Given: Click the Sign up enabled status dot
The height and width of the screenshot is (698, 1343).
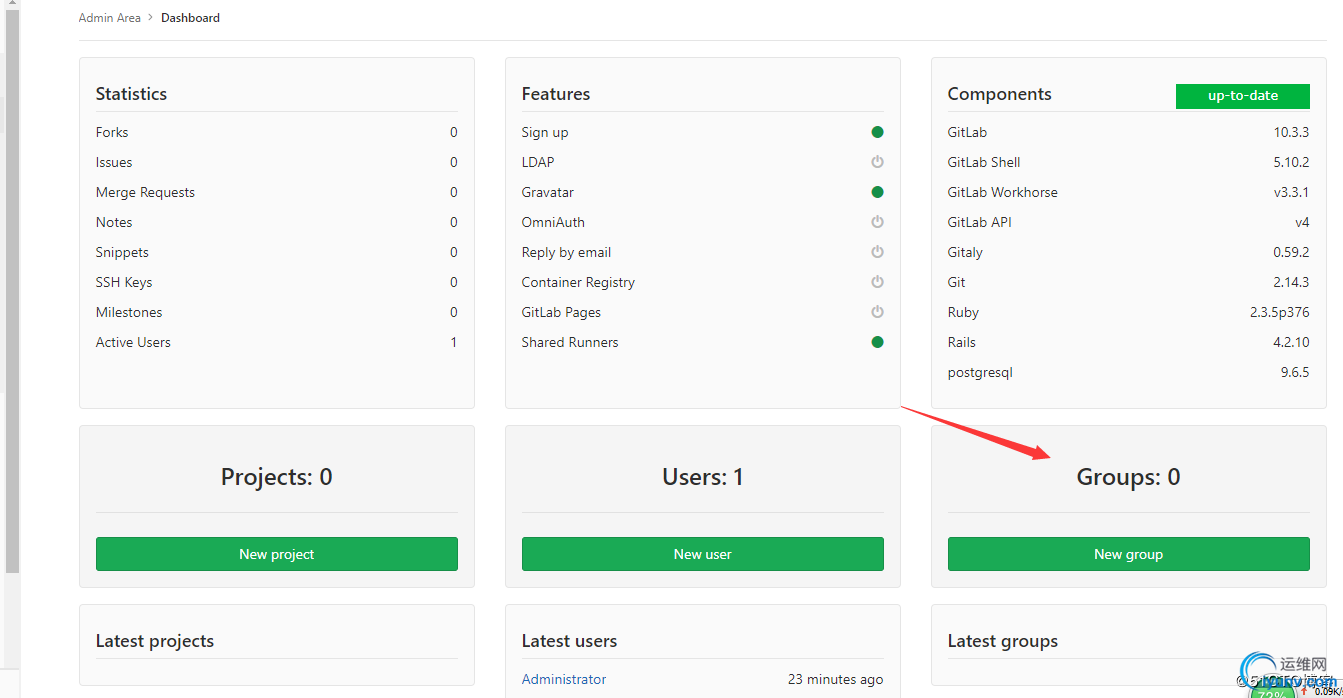Looking at the screenshot, I should [877, 132].
